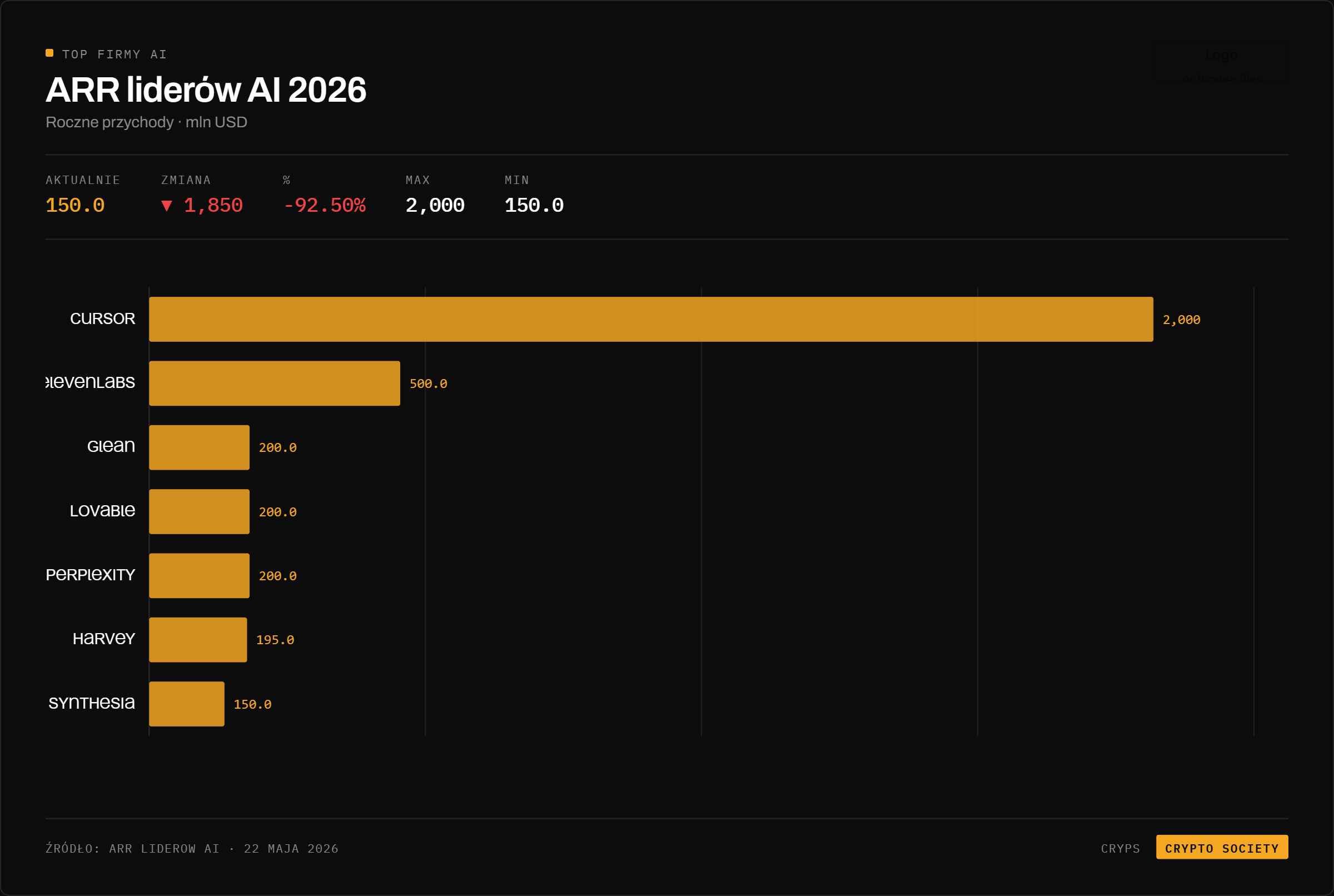Click the 200.0 value beside Glean bar
The width and height of the screenshot is (1334, 896).
pyautogui.click(x=278, y=448)
